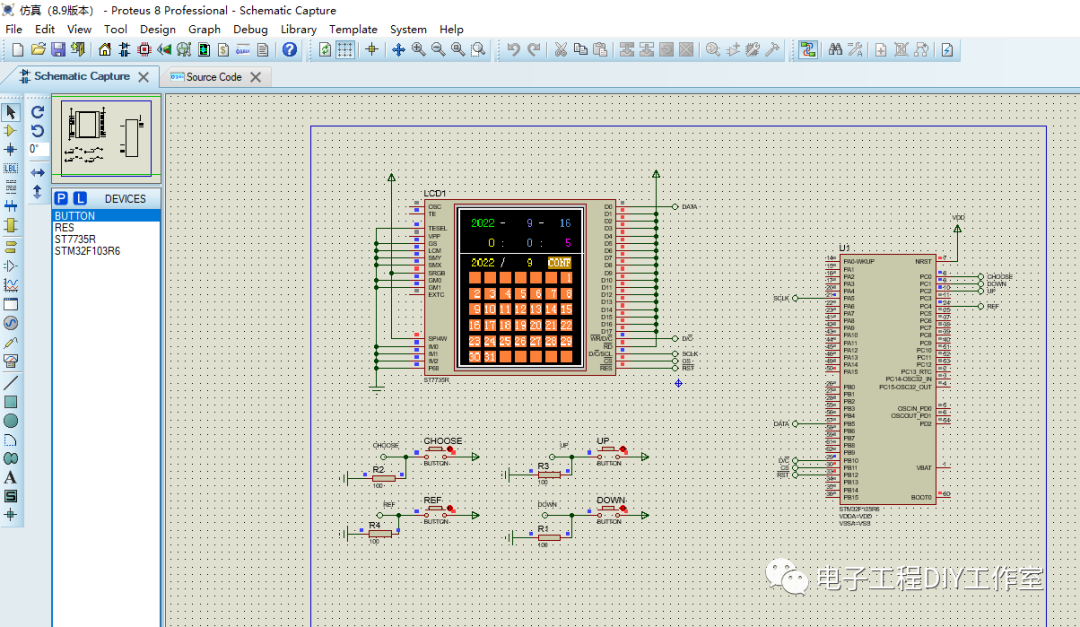The width and height of the screenshot is (1080, 627).
Task: Activate Graph Mode tool
Action: point(10,285)
